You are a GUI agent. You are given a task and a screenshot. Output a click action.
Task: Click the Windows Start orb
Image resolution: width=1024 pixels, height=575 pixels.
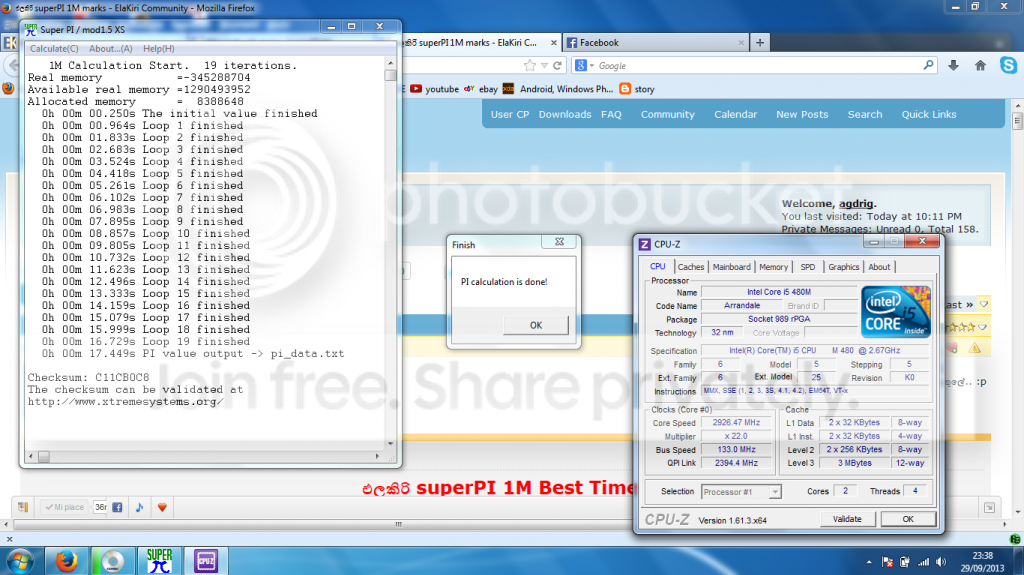pos(20,561)
